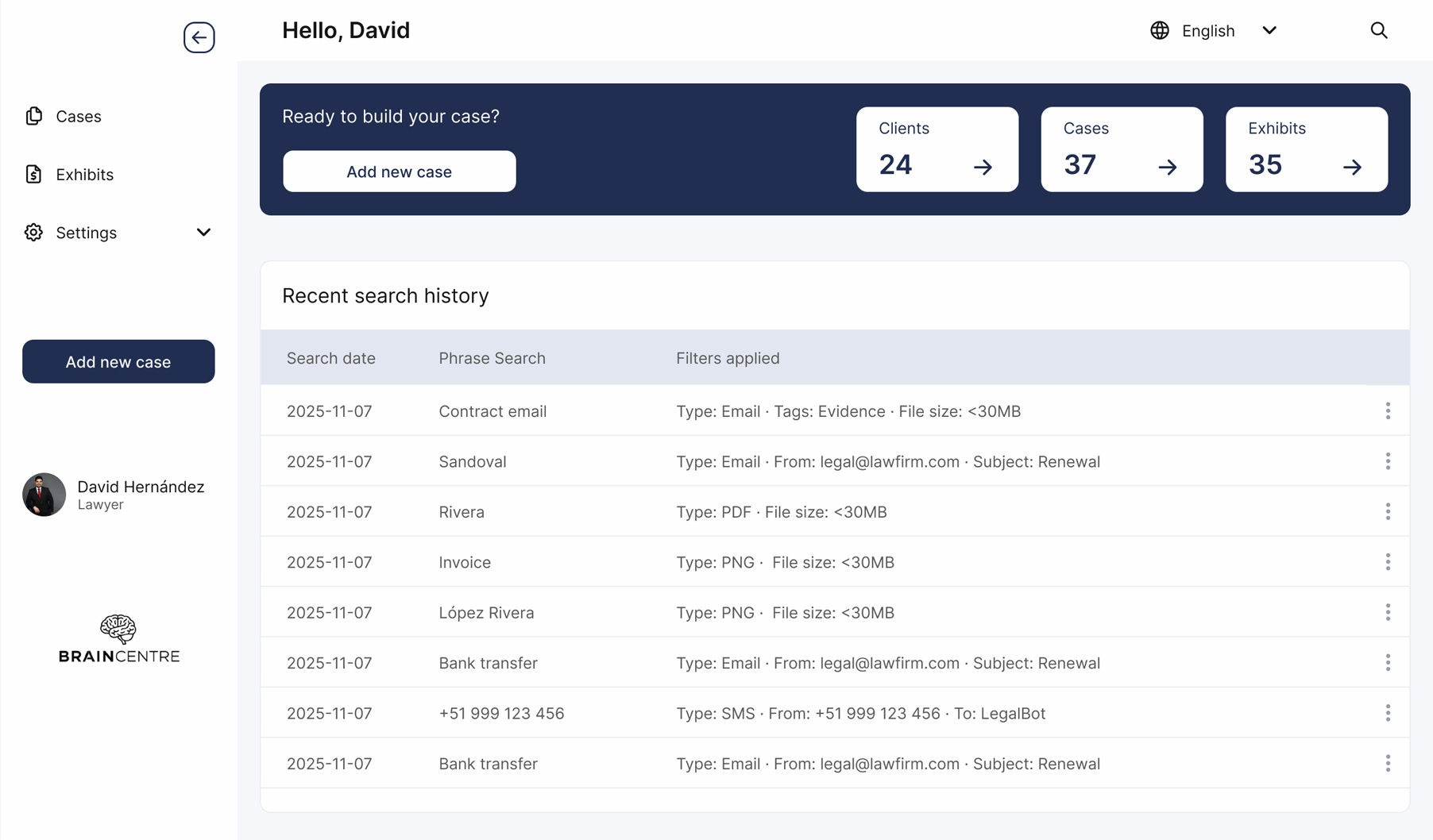Screen dimensions: 1433x840
Task: Open options menu for Sandoval row
Action: click(1388, 461)
